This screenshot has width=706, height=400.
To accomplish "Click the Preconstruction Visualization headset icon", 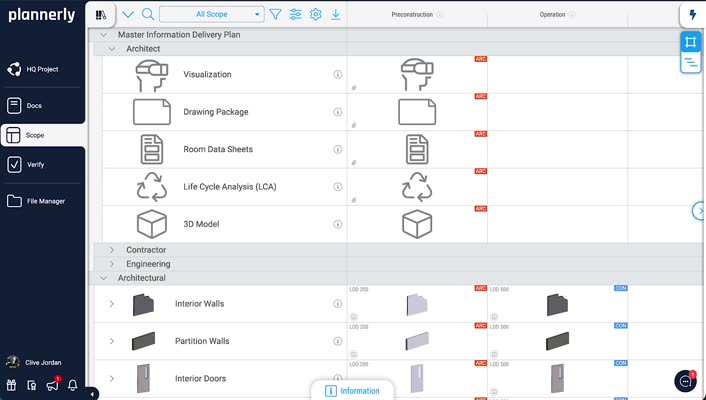I will tap(417, 74).
